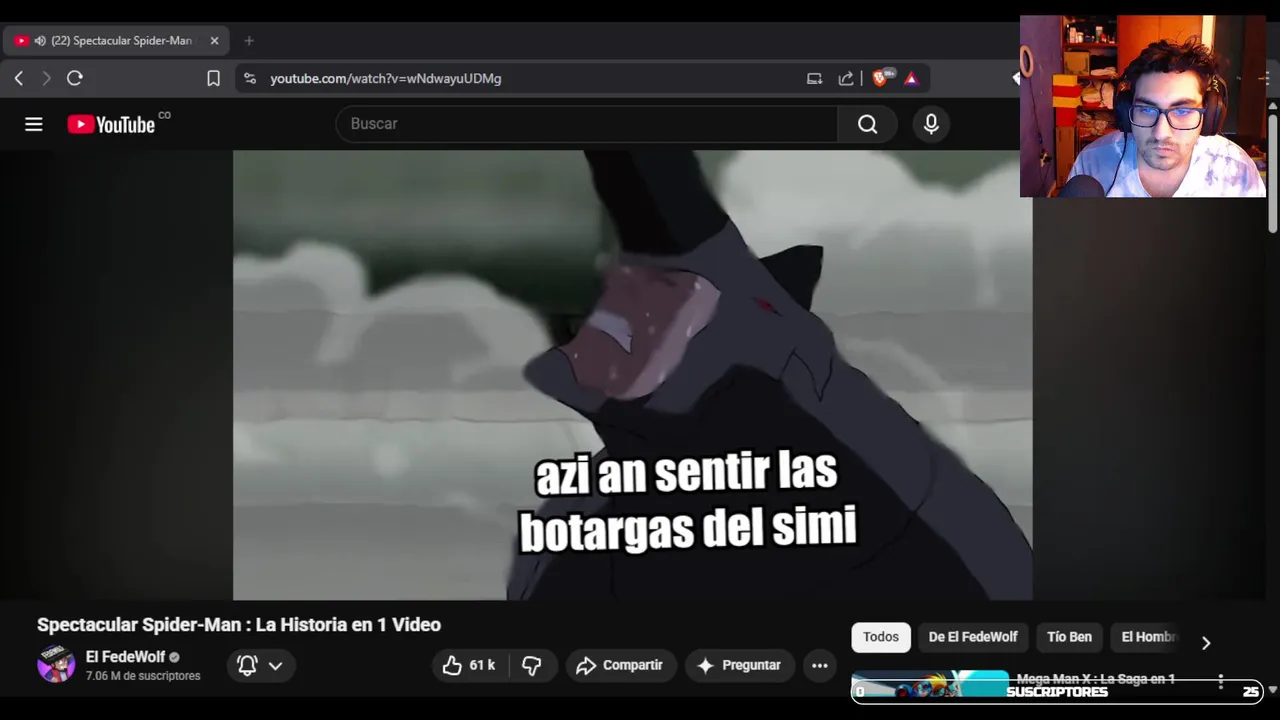
Task: Like the video with thumbs up 61 k
Action: tap(469, 665)
